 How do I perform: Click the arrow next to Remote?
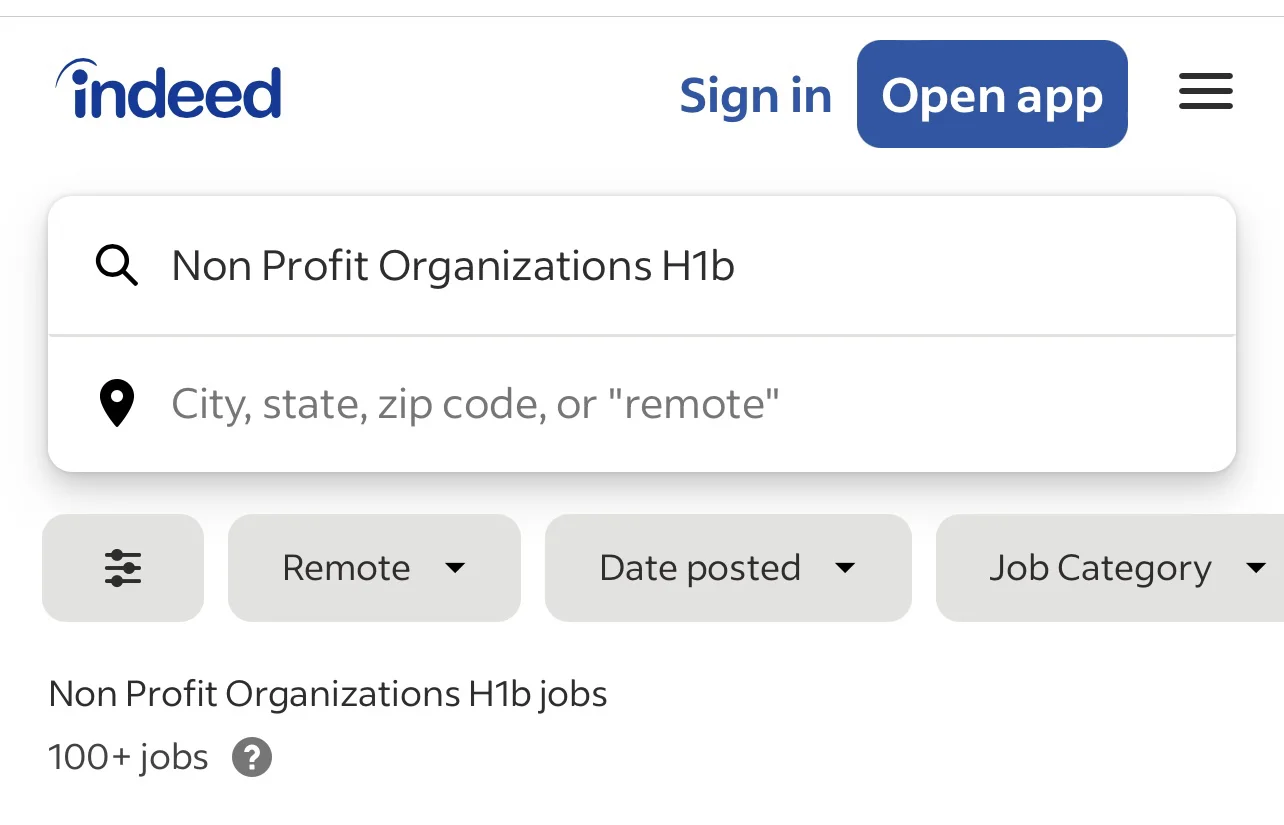pos(455,568)
